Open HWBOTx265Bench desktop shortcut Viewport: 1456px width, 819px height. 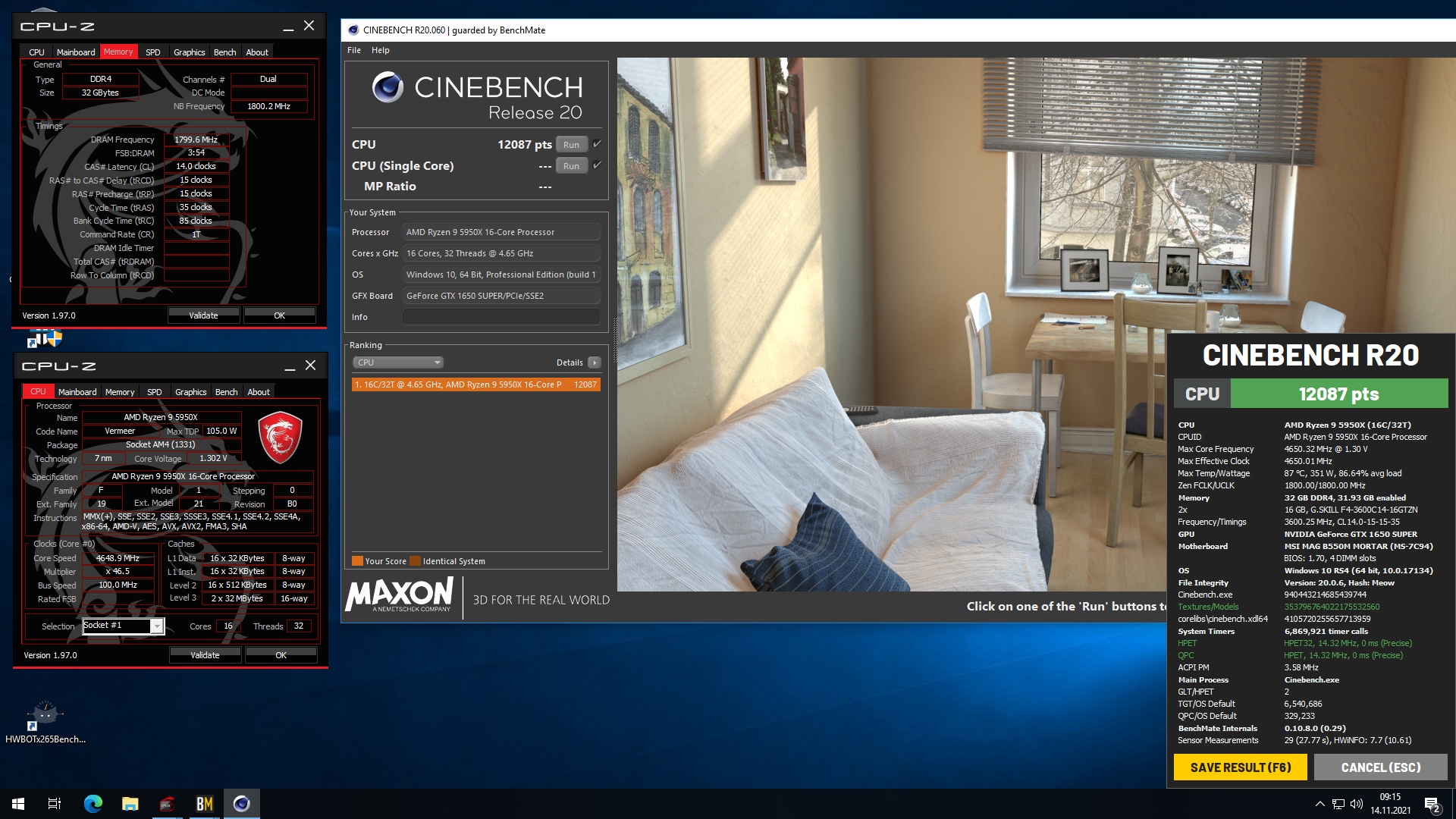click(x=45, y=721)
